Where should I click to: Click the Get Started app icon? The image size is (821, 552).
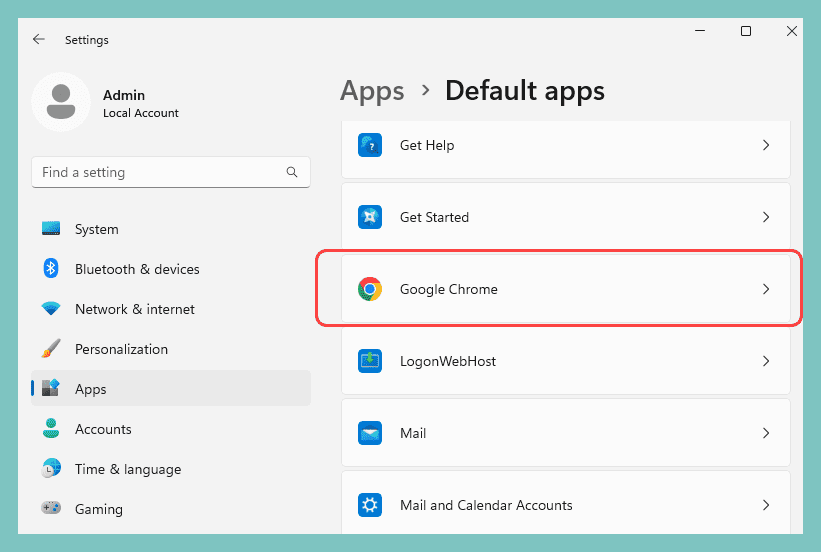(370, 217)
